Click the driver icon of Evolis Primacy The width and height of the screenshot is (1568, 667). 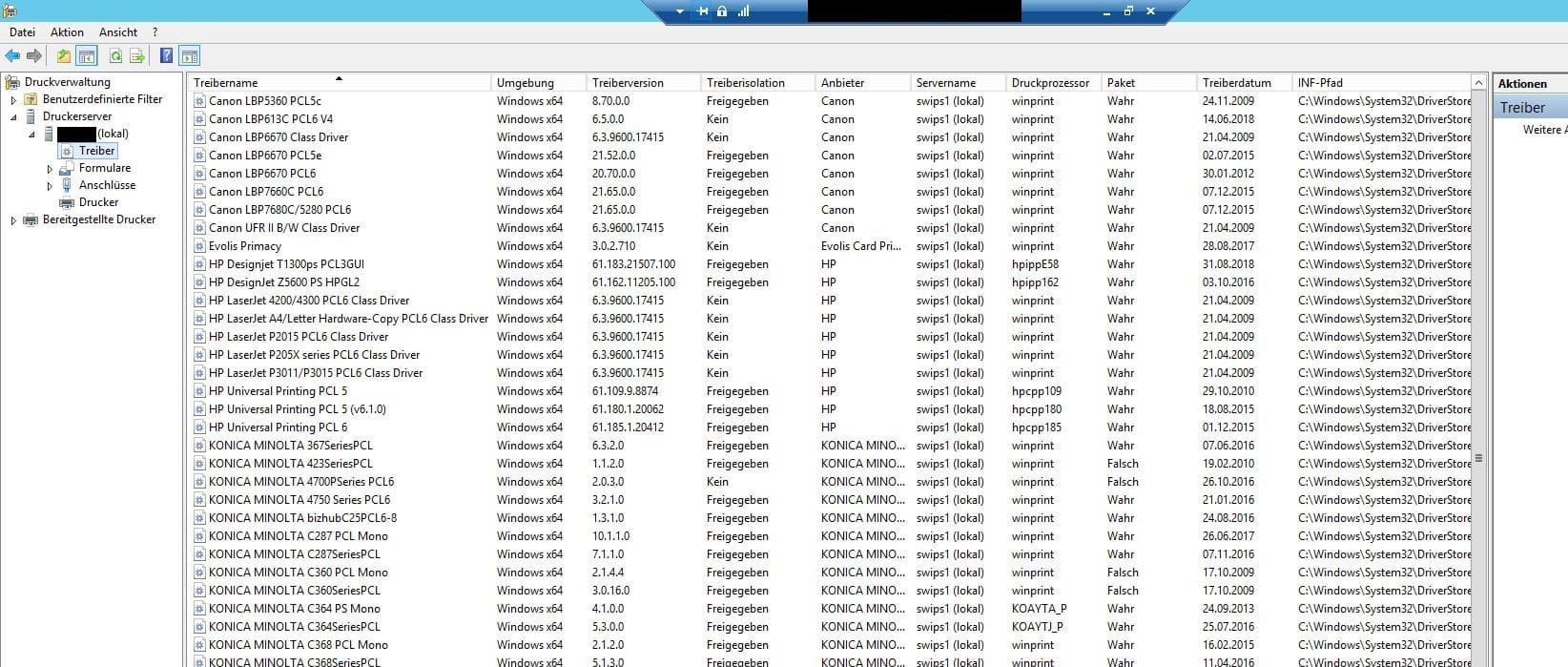(x=199, y=246)
